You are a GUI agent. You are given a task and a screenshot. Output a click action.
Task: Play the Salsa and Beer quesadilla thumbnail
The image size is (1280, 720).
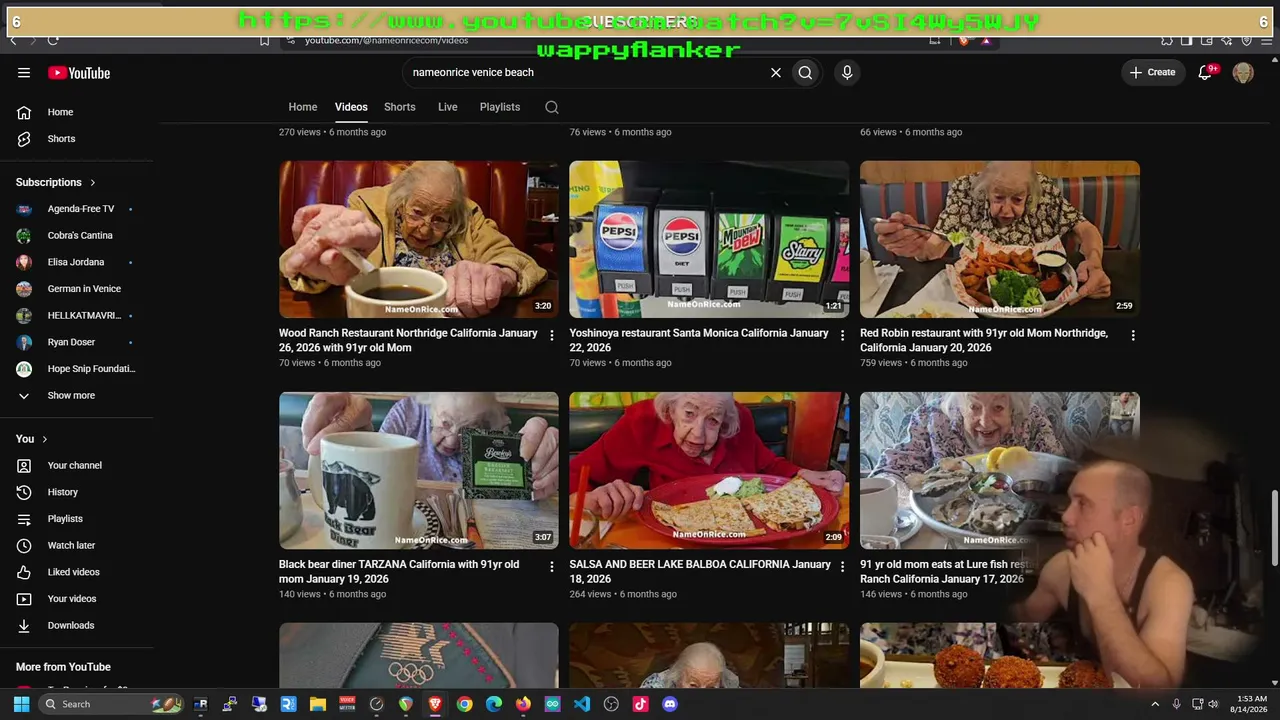[709, 470]
